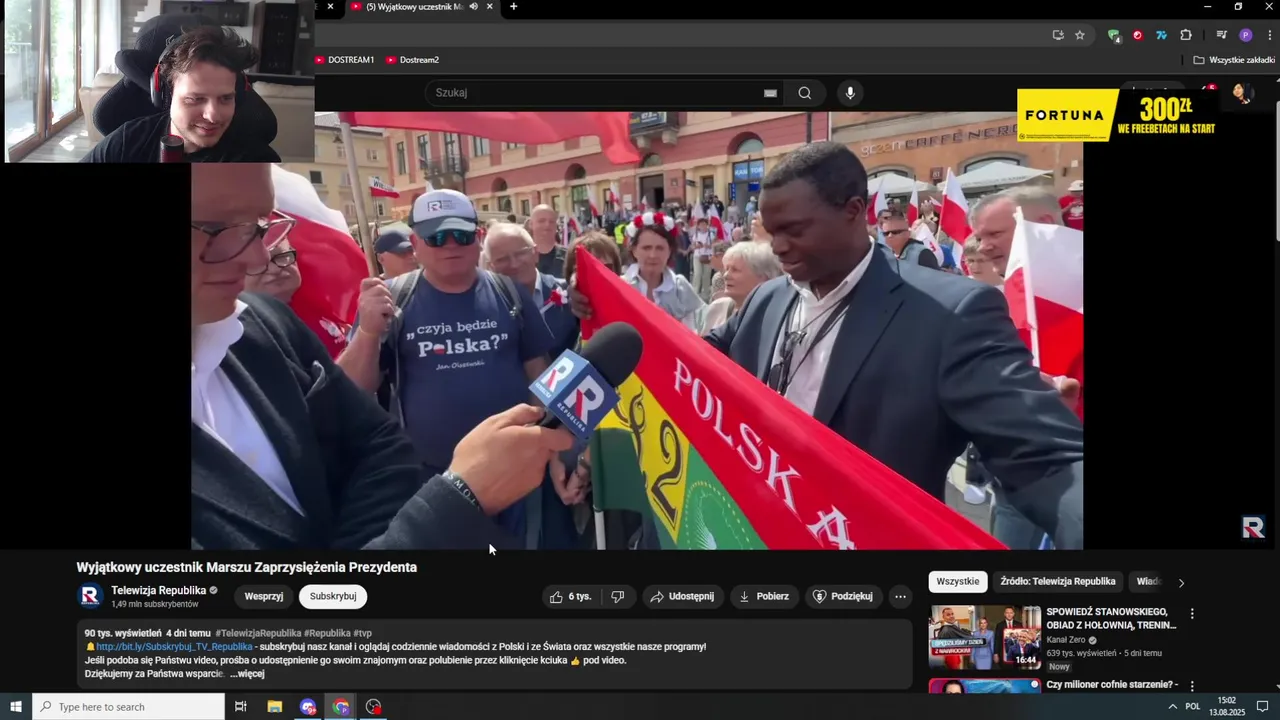
Task: Open Czy milioner cofnie starzenie video
Action: pyautogui.click(x=1112, y=685)
